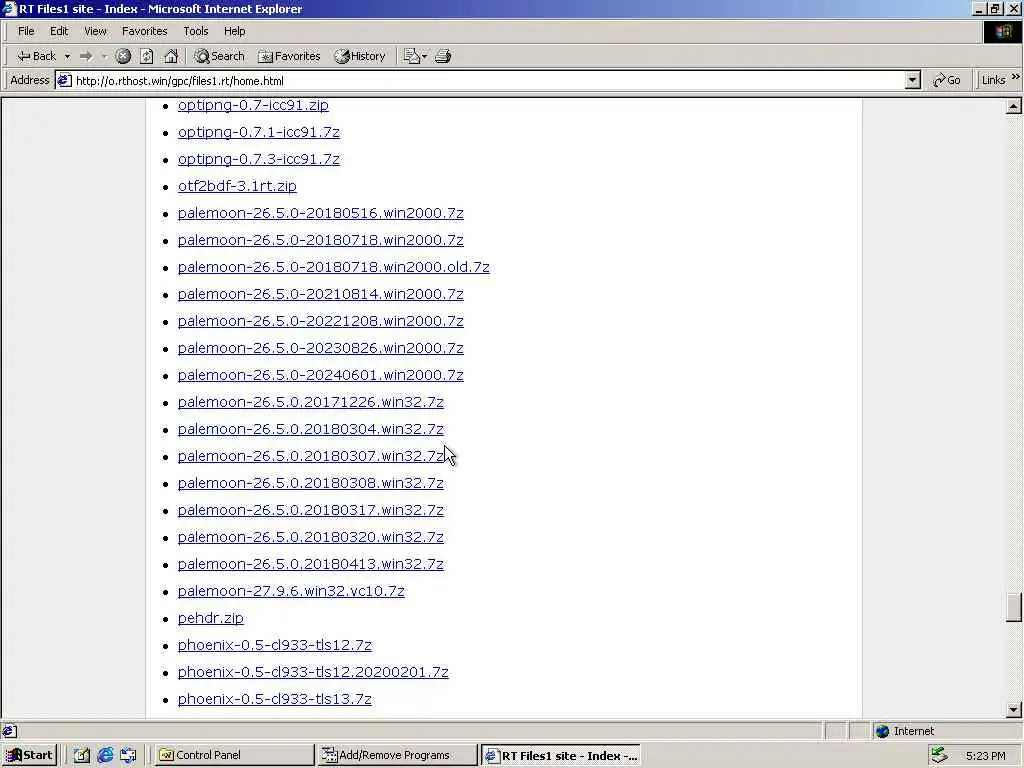Click the Forward arrow button
Viewport: 1024px width, 768px height.
pyautogui.click(x=86, y=56)
